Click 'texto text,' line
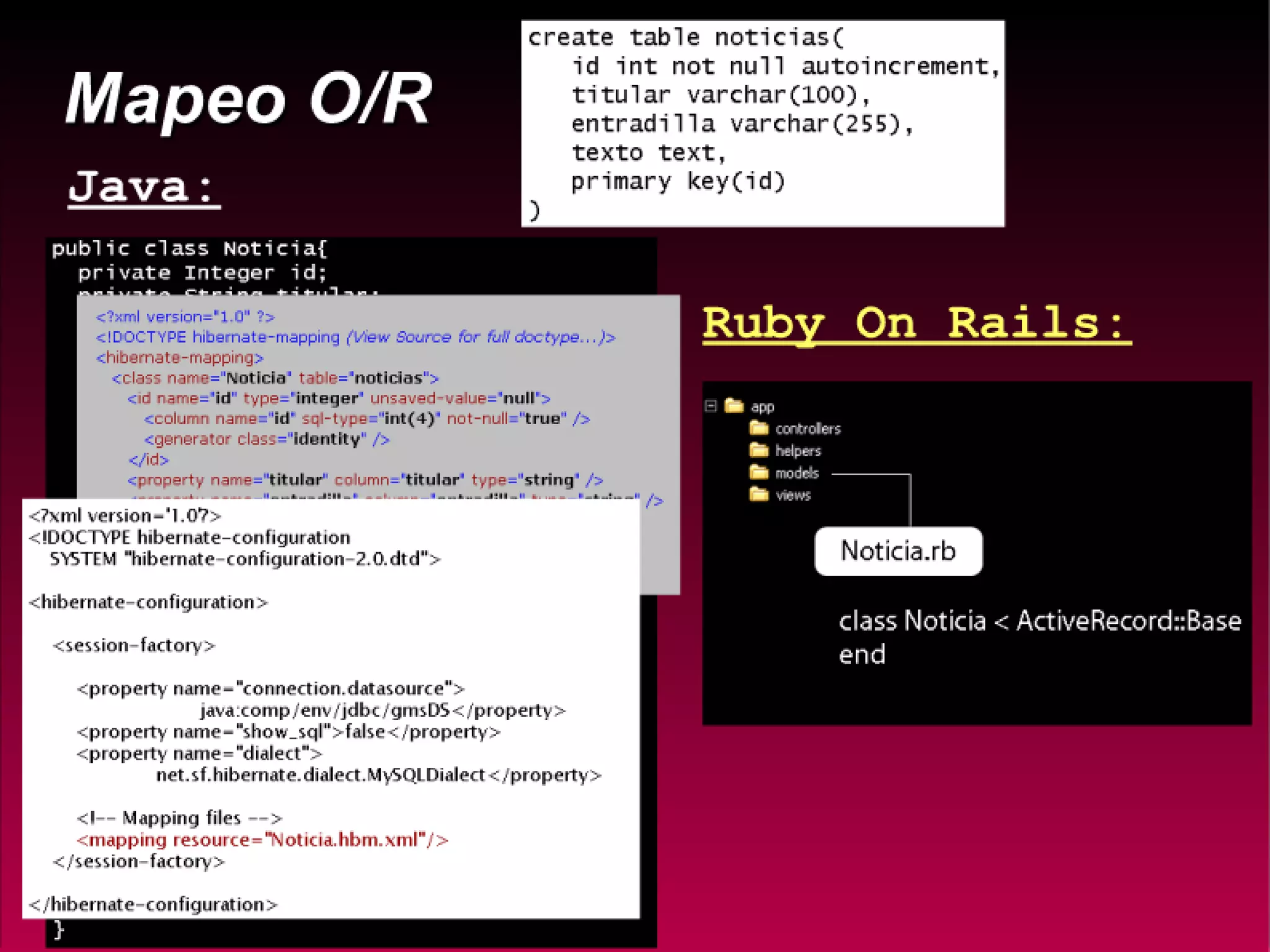The height and width of the screenshot is (952, 1270). 649,153
